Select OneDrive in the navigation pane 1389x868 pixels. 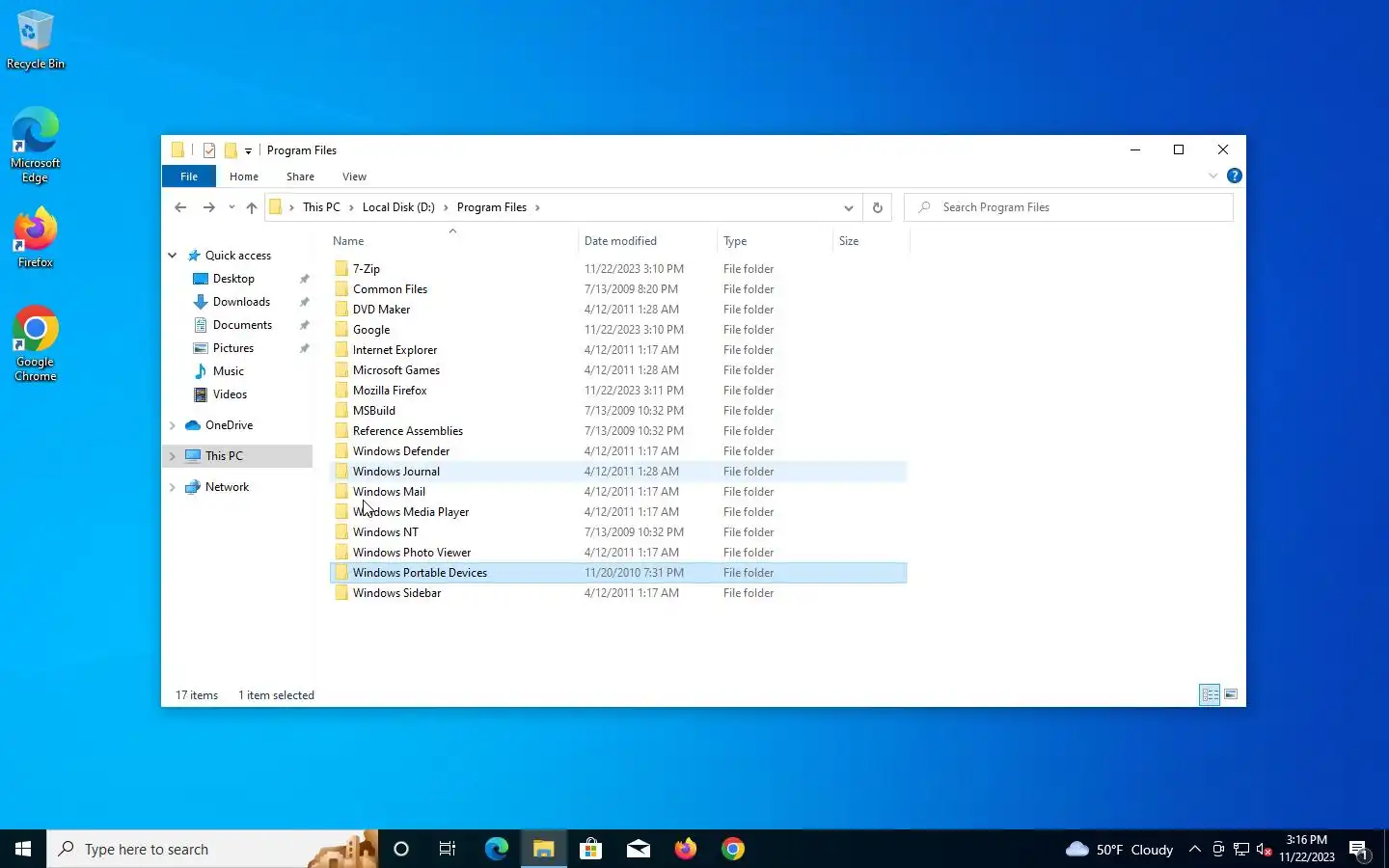pyautogui.click(x=229, y=425)
